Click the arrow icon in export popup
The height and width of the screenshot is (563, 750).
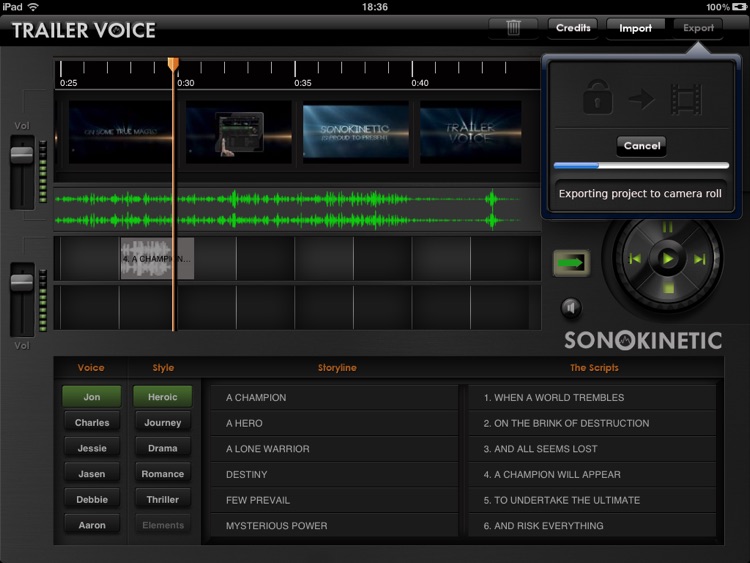(641, 99)
